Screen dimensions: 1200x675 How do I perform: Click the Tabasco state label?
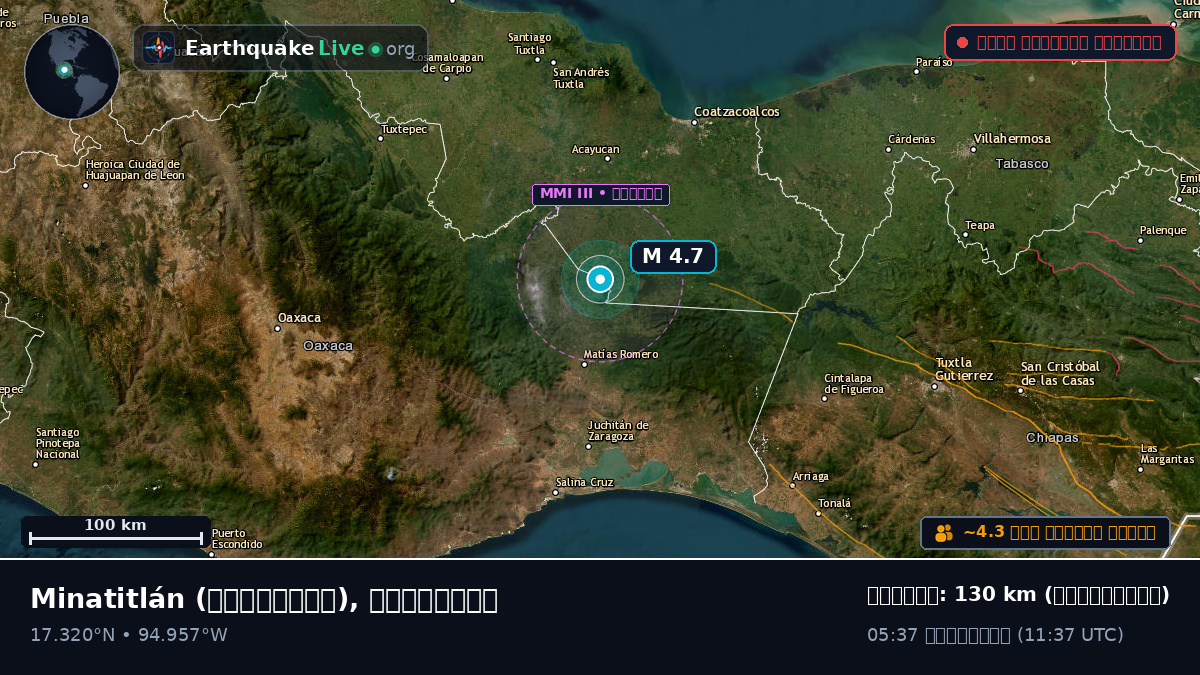[x=1022, y=163]
